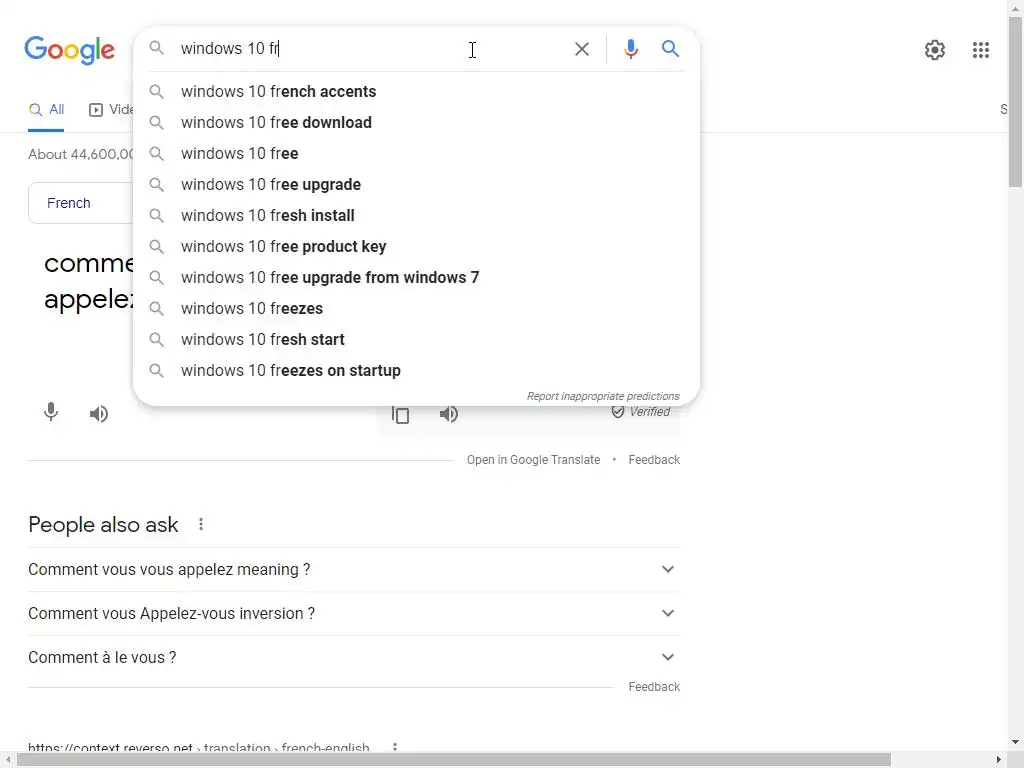Screen dimensions: 1024x768
Task: Click Open in Google Translate link
Action: [x=533, y=460]
